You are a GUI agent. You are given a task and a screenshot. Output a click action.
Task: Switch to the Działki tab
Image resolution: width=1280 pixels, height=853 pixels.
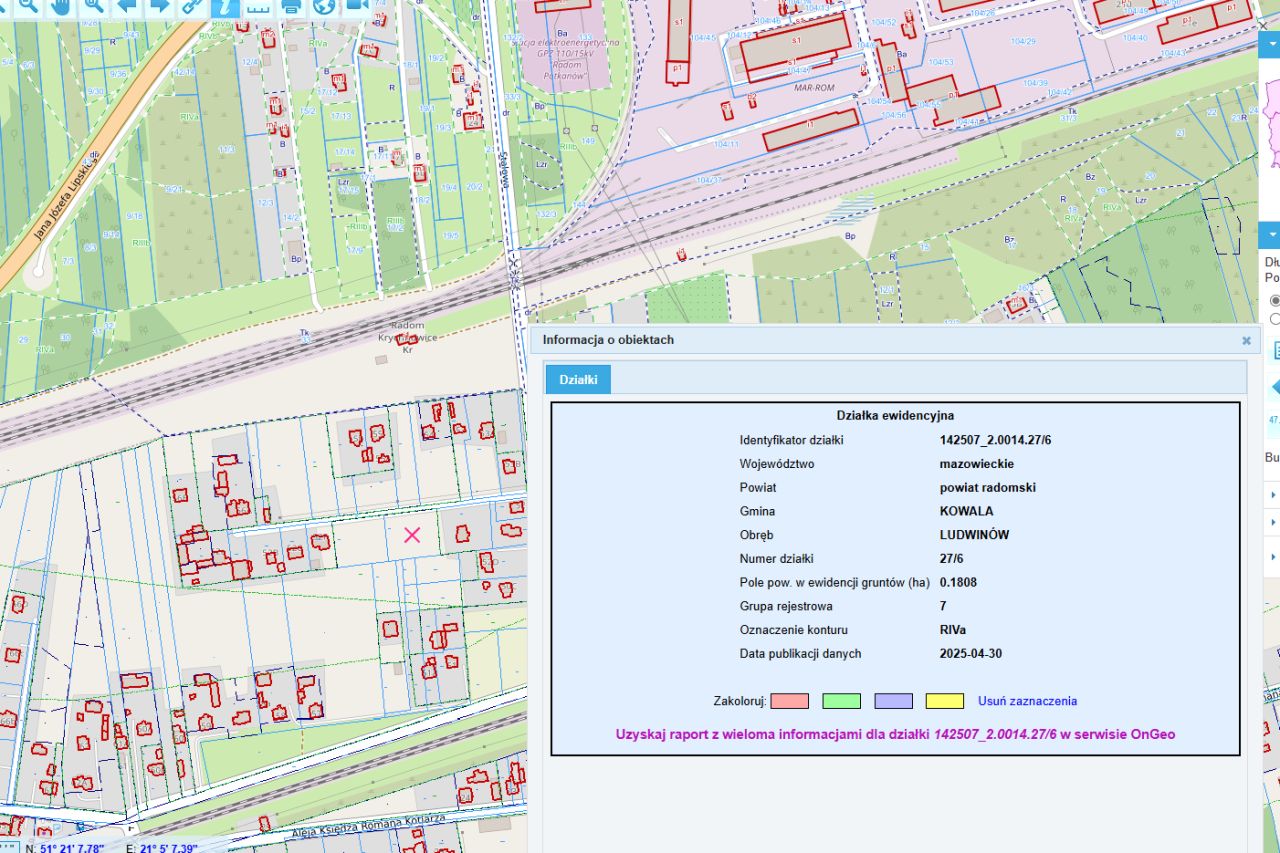(578, 380)
